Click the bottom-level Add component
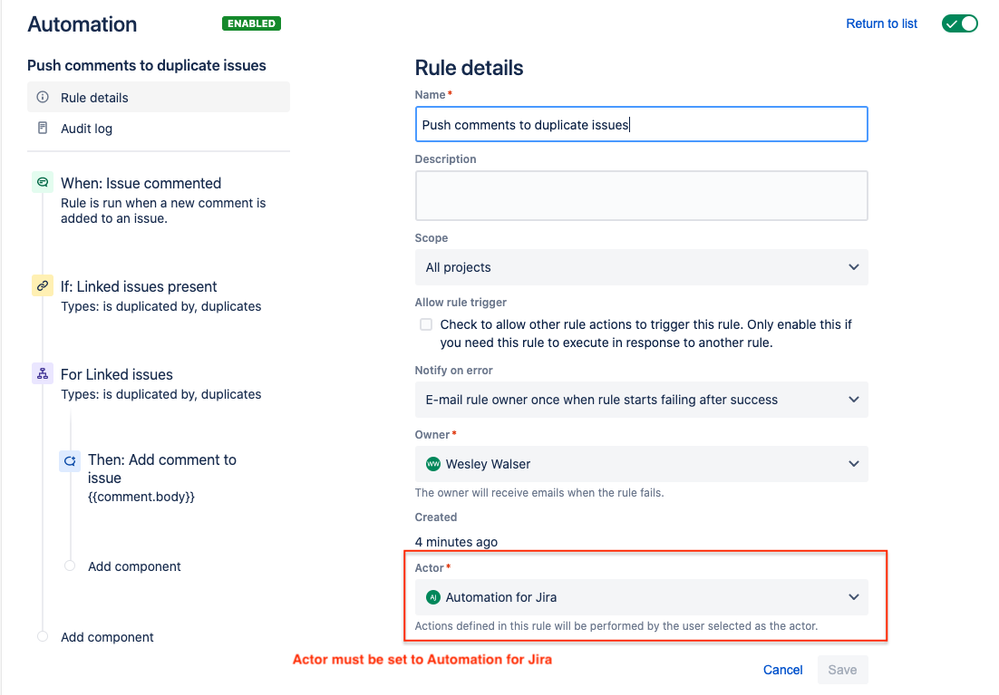Image resolution: width=999 pixels, height=695 pixels. (x=107, y=637)
